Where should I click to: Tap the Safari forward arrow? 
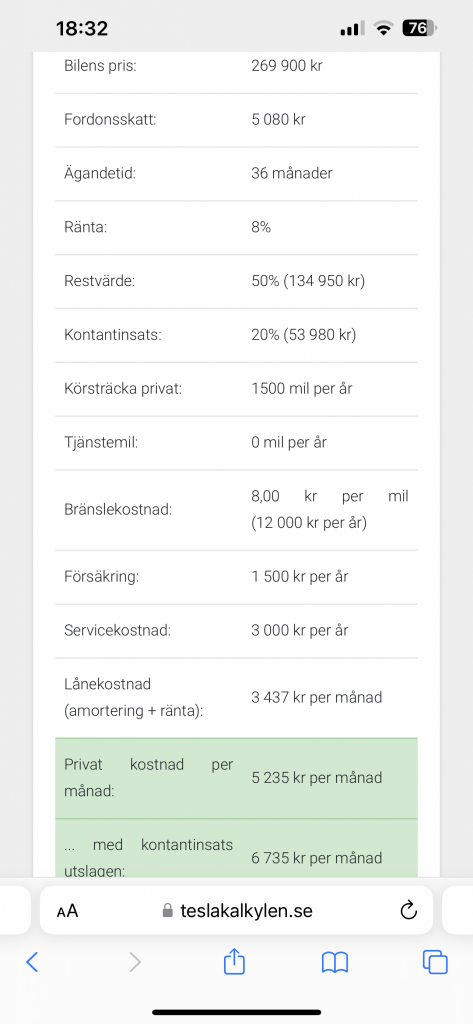[x=135, y=962]
